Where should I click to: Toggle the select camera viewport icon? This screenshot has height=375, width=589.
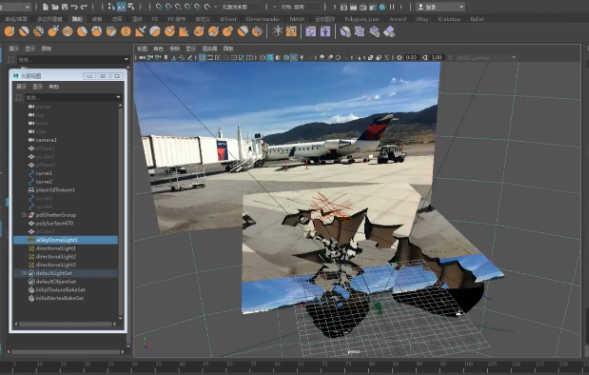[142, 57]
